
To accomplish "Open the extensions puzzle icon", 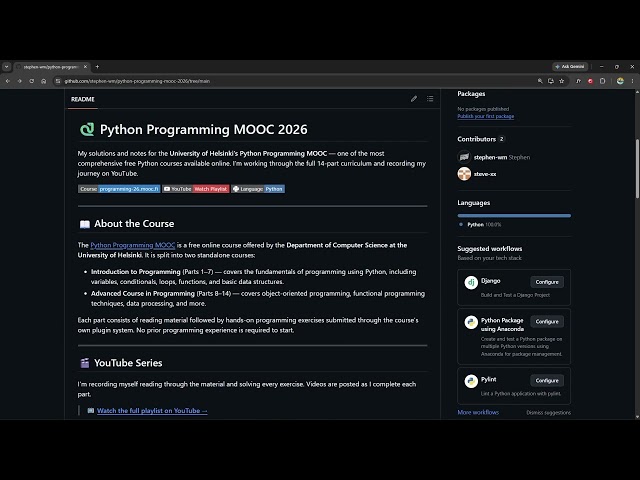I will click(602, 81).
